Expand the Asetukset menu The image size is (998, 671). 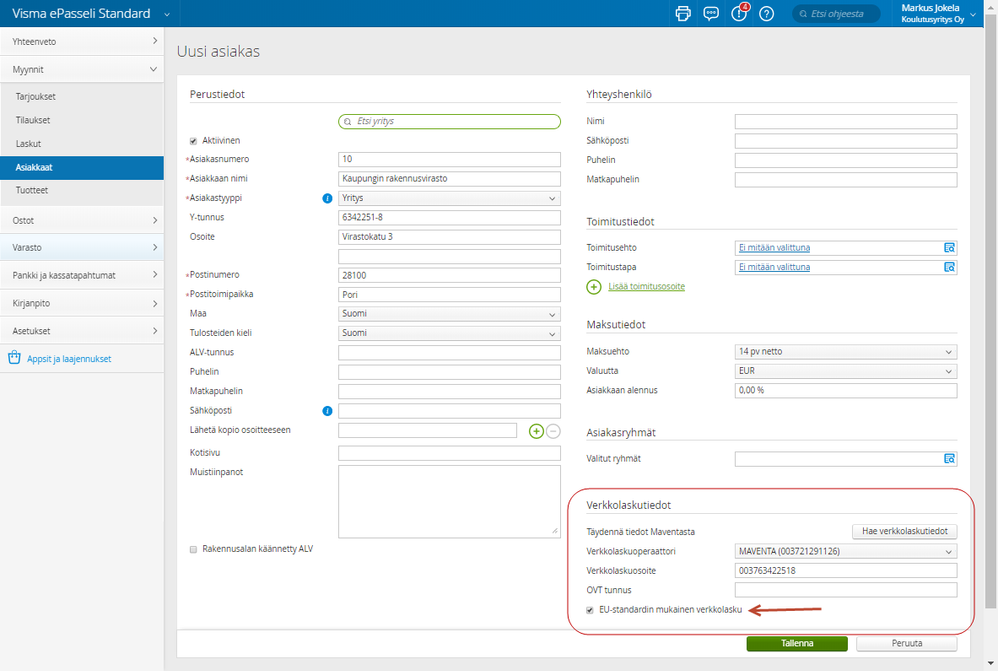click(82, 331)
